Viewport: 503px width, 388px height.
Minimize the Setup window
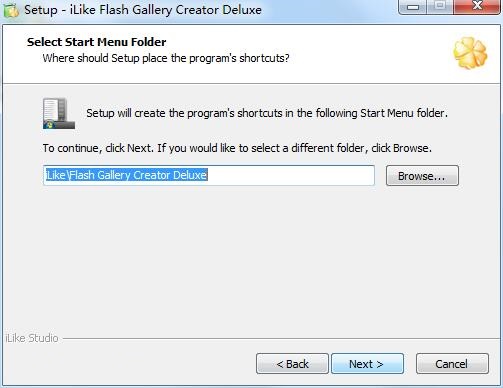tap(413, 7)
